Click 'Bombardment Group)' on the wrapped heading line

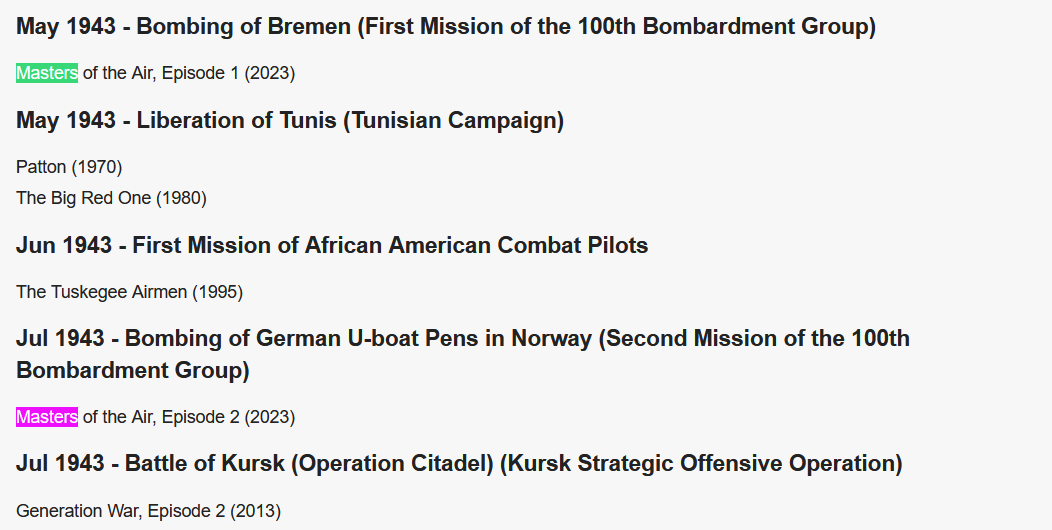[133, 370]
